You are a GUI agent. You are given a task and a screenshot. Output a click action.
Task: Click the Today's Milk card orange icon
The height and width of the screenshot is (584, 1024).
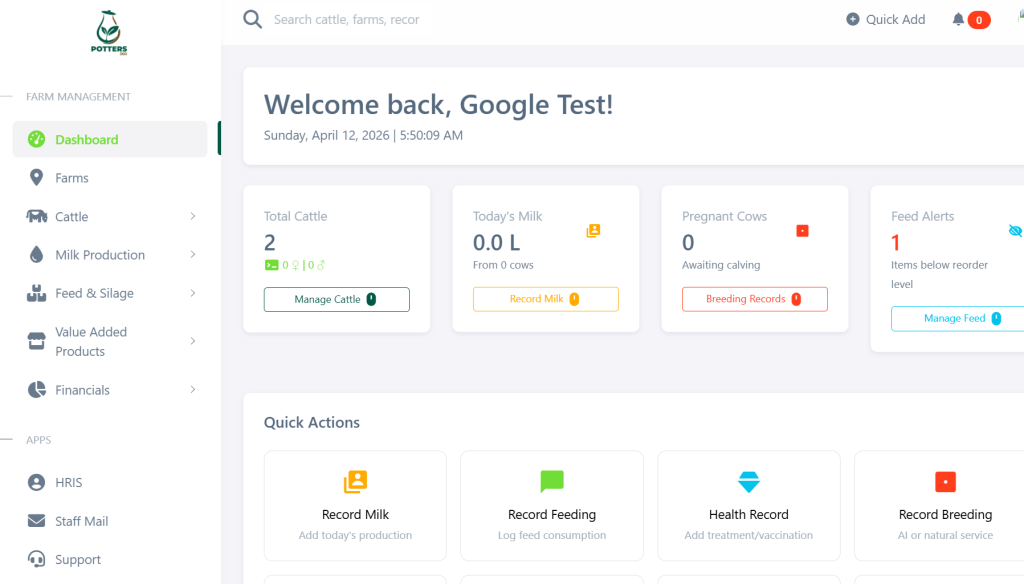point(593,231)
